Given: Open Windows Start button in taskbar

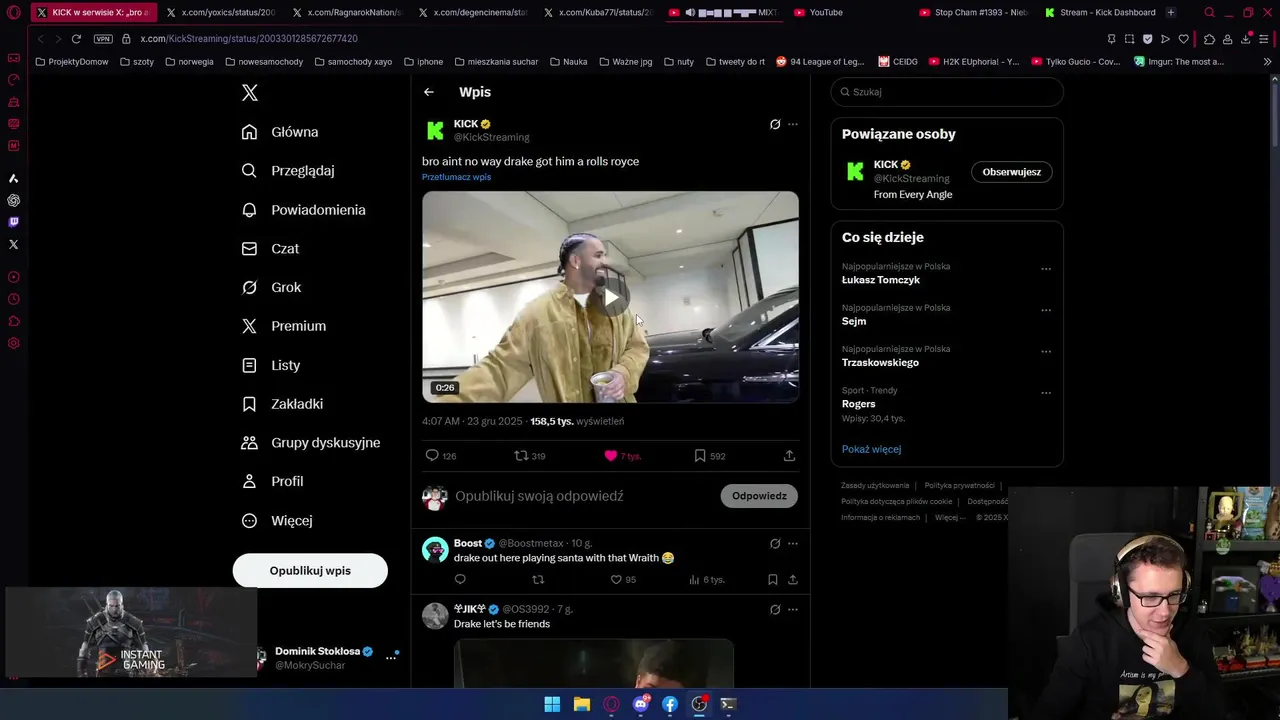Looking at the screenshot, I should 552,704.
